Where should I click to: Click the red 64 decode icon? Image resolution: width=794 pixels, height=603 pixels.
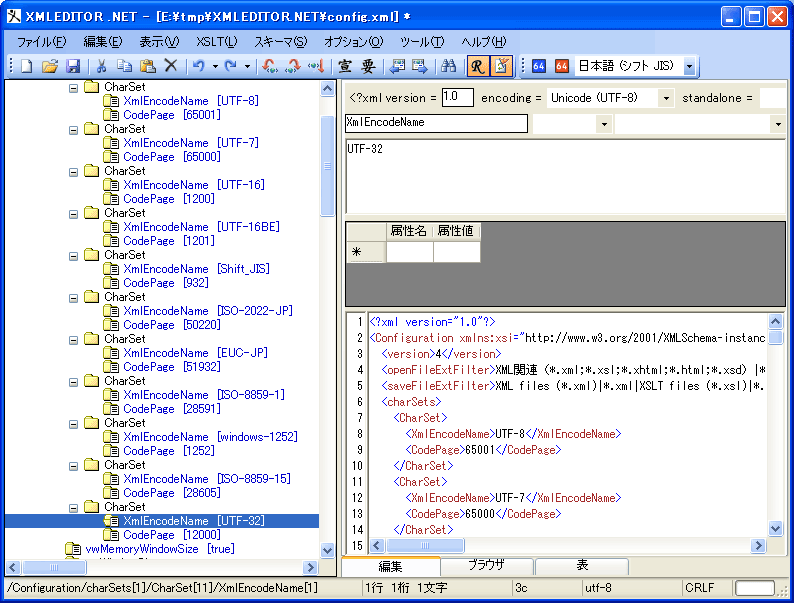(562, 66)
